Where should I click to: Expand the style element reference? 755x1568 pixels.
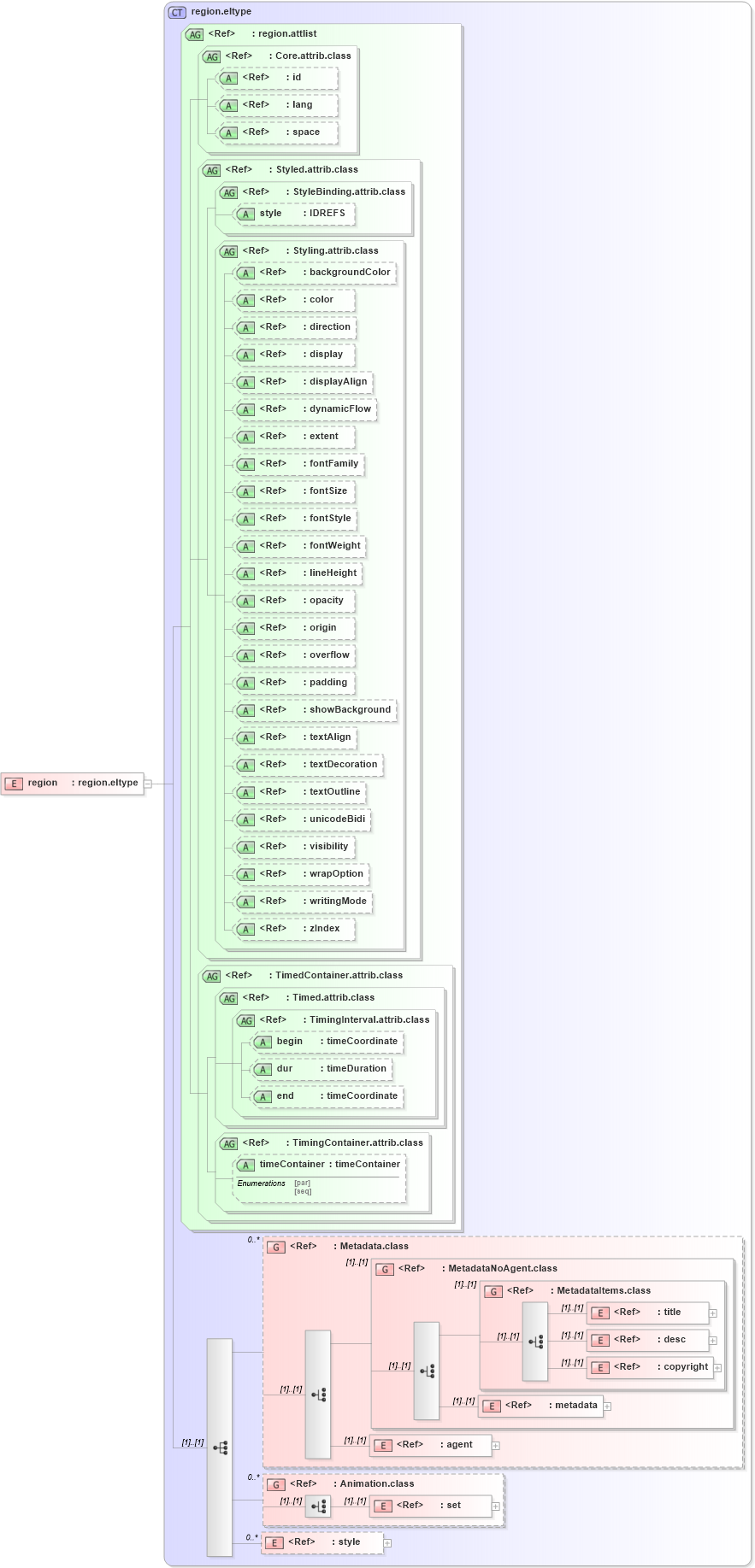coord(387,1543)
